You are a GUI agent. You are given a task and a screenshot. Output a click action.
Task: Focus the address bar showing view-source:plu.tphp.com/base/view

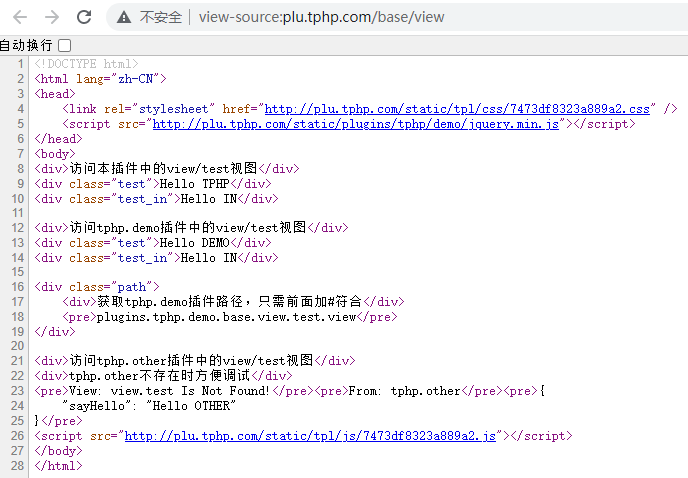[321, 17]
